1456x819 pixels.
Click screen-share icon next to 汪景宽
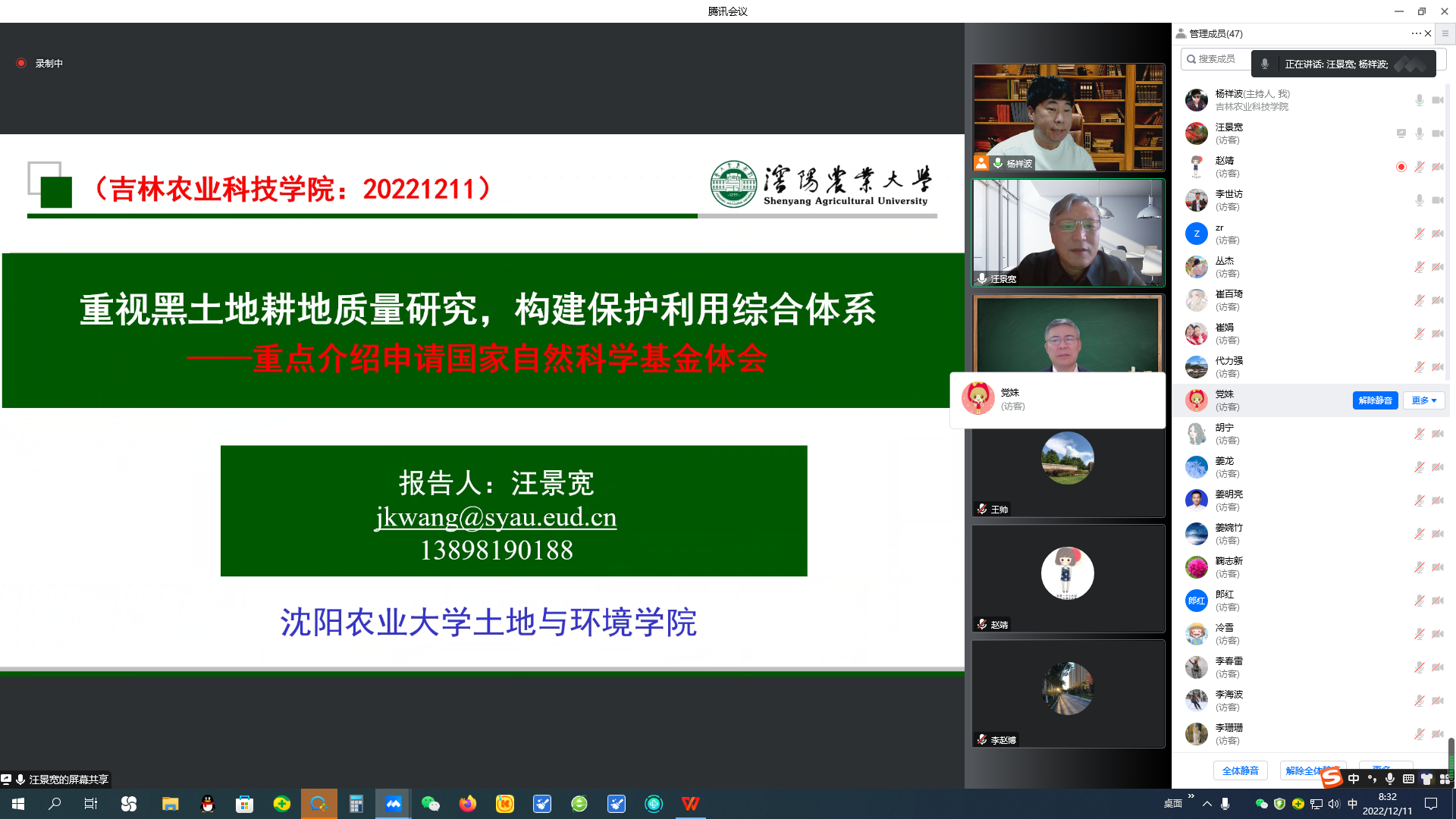pos(1401,133)
